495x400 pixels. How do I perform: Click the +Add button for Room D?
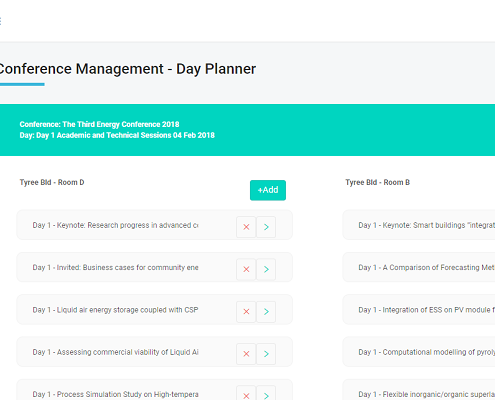[x=268, y=190]
